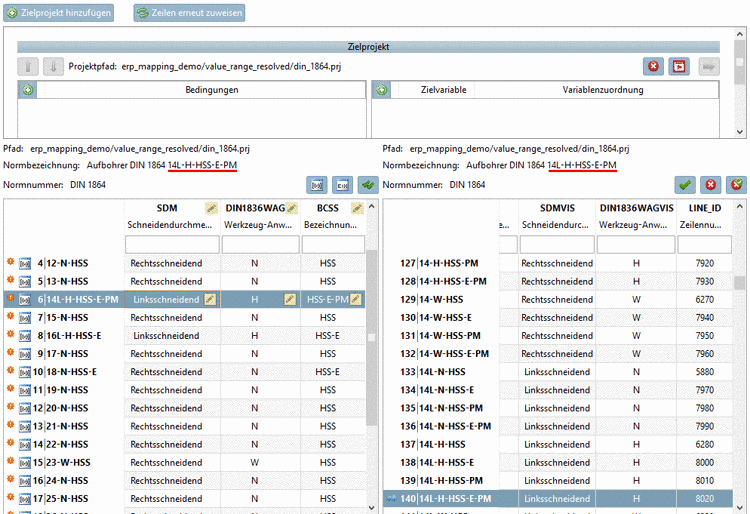Sort by the LINE_ID column header
Viewport: 750px width, 514px height.
click(x=704, y=207)
